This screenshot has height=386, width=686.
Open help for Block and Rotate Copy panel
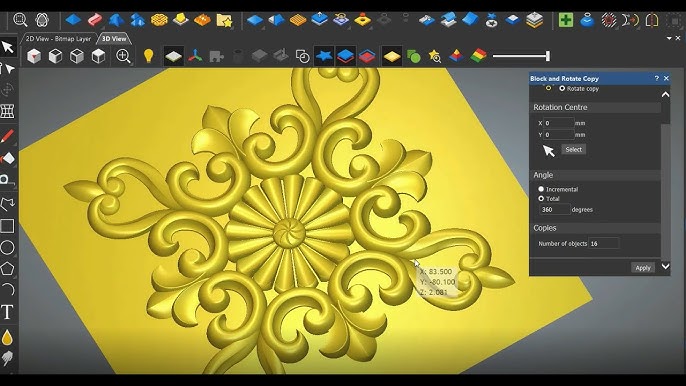tap(656, 78)
